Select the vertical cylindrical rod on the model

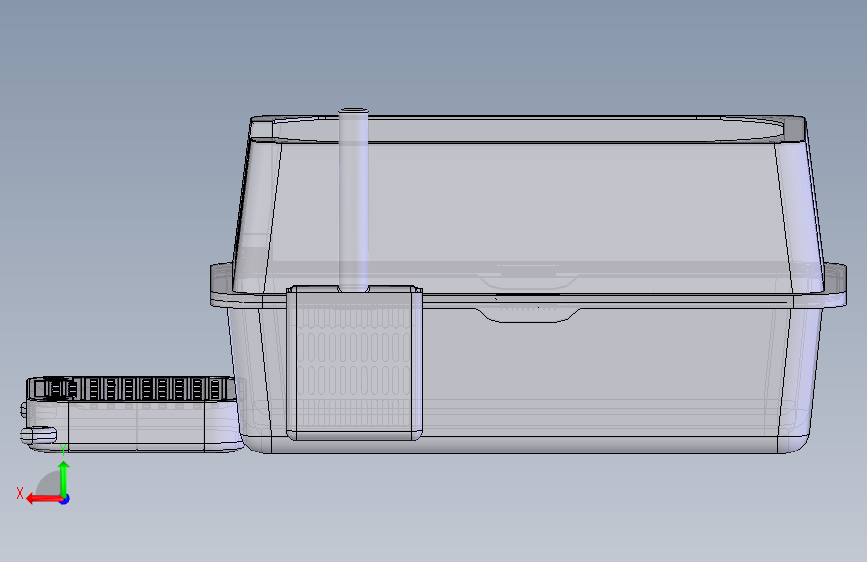point(353,200)
